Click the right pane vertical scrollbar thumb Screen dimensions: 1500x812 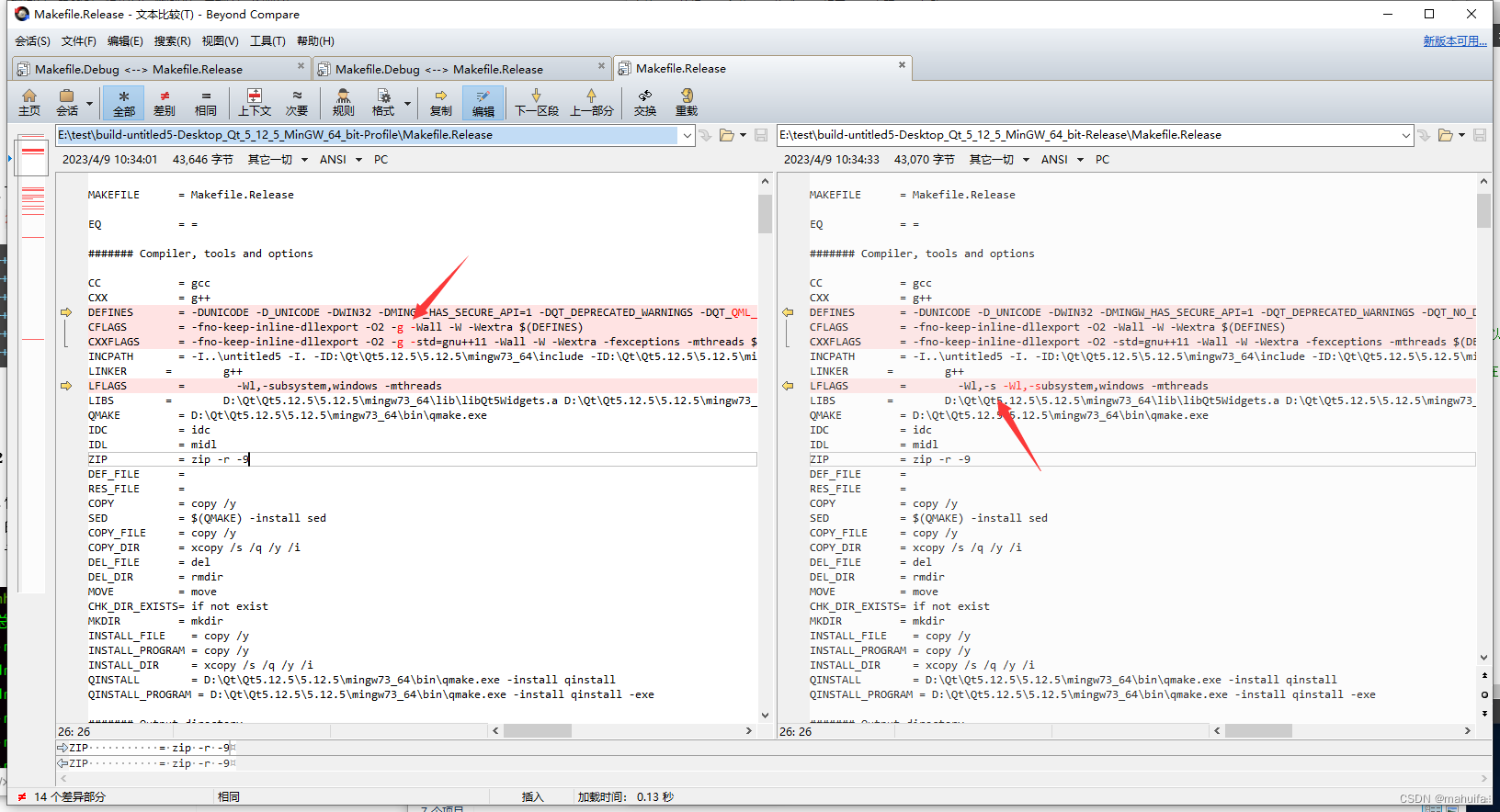[x=1483, y=210]
